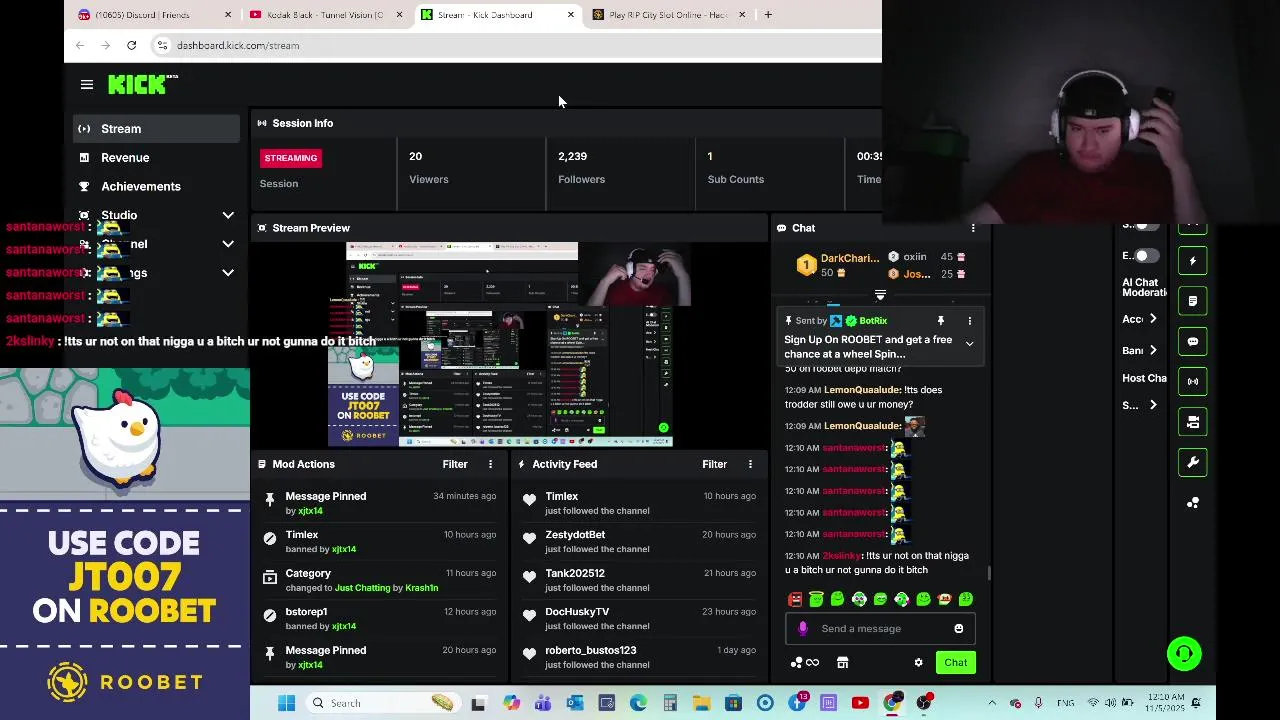The width and height of the screenshot is (1280, 720).
Task: Unpin the BotRix message with pin icon
Action: [x=940, y=321]
